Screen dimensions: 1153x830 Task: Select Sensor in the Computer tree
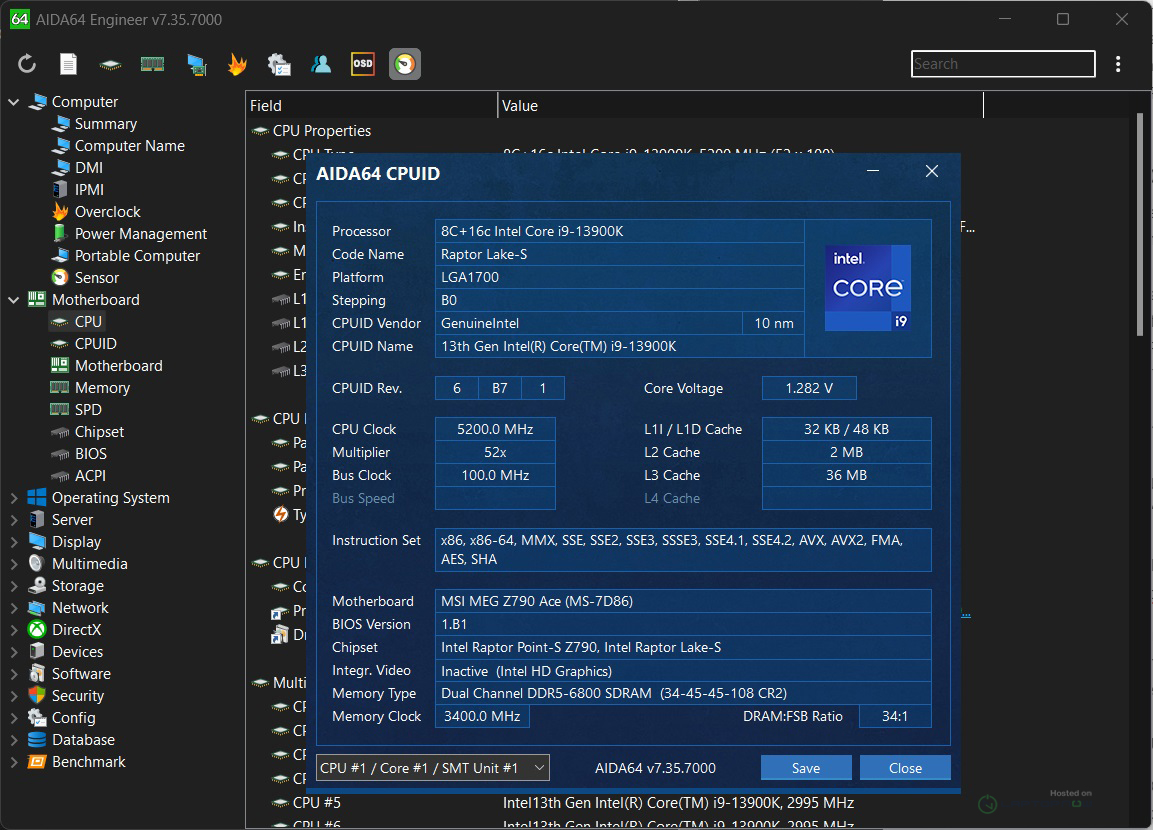96,278
